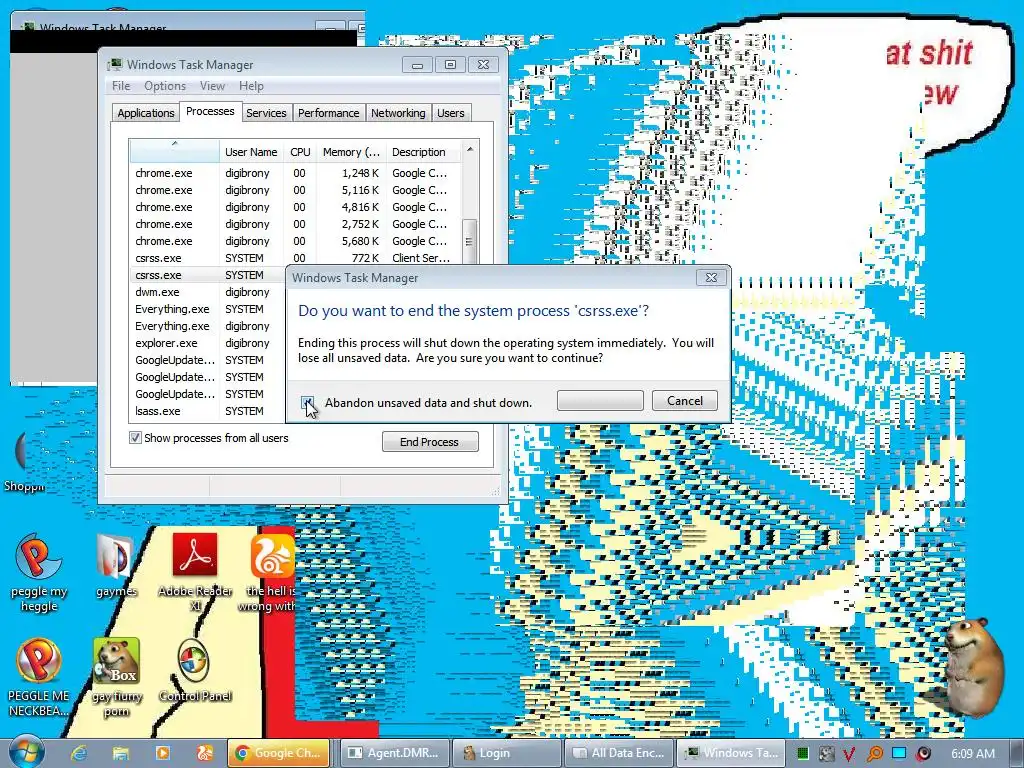This screenshot has height=768, width=1024.
Task: Select the chrome.exe row using 5,116 K
Action: (295, 190)
